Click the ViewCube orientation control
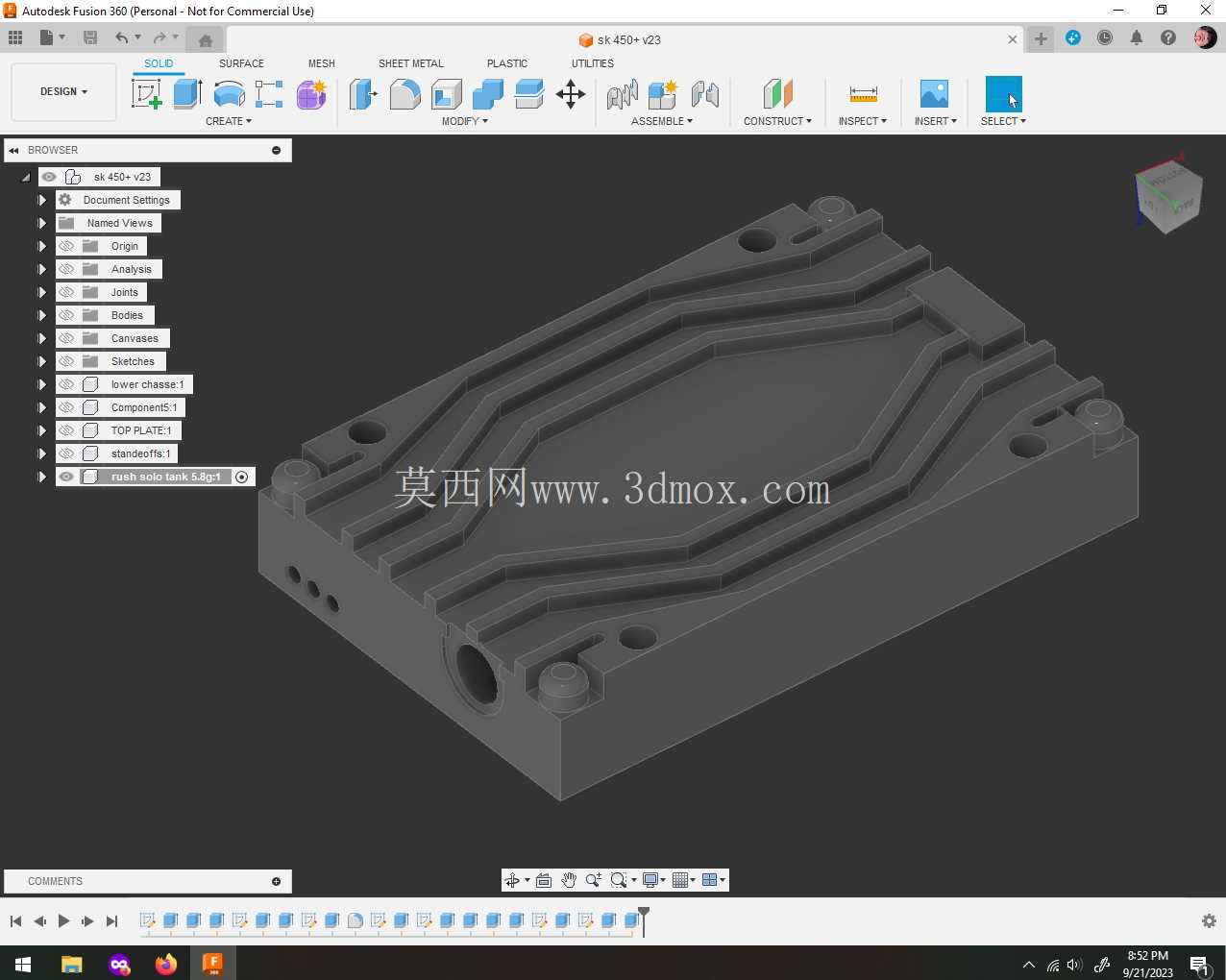 coord(1167,197)
